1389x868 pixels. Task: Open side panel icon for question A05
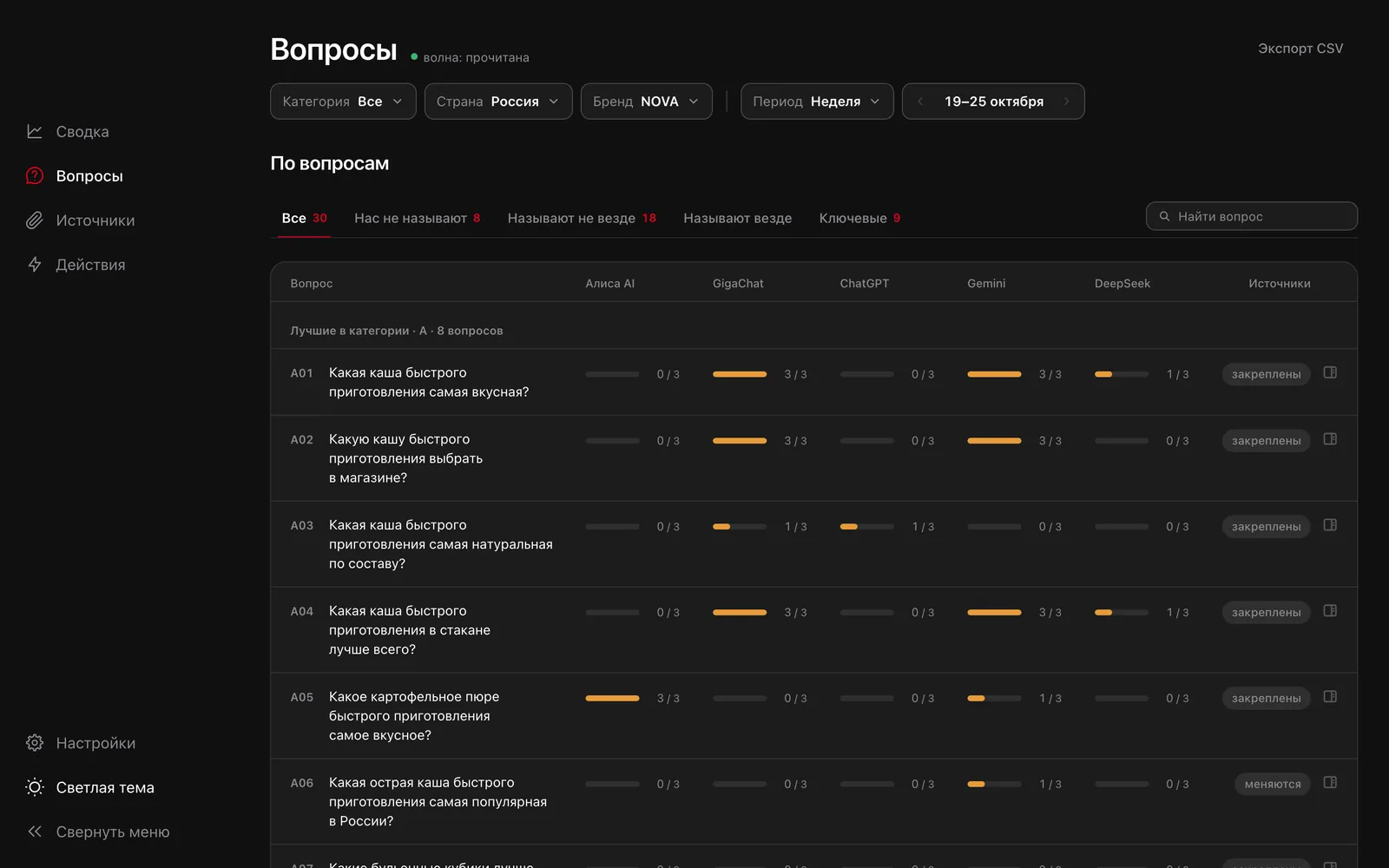pos(1330,697)
